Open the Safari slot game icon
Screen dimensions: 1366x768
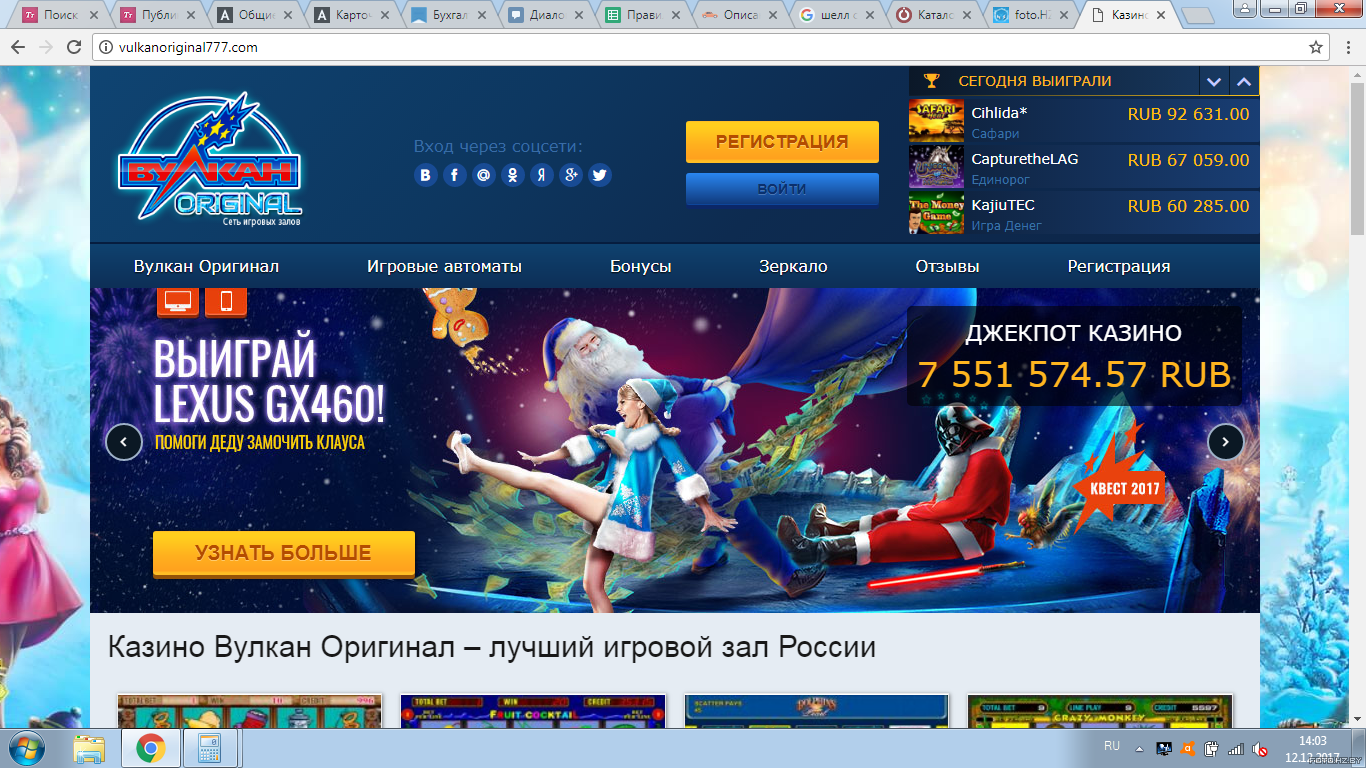936,120
